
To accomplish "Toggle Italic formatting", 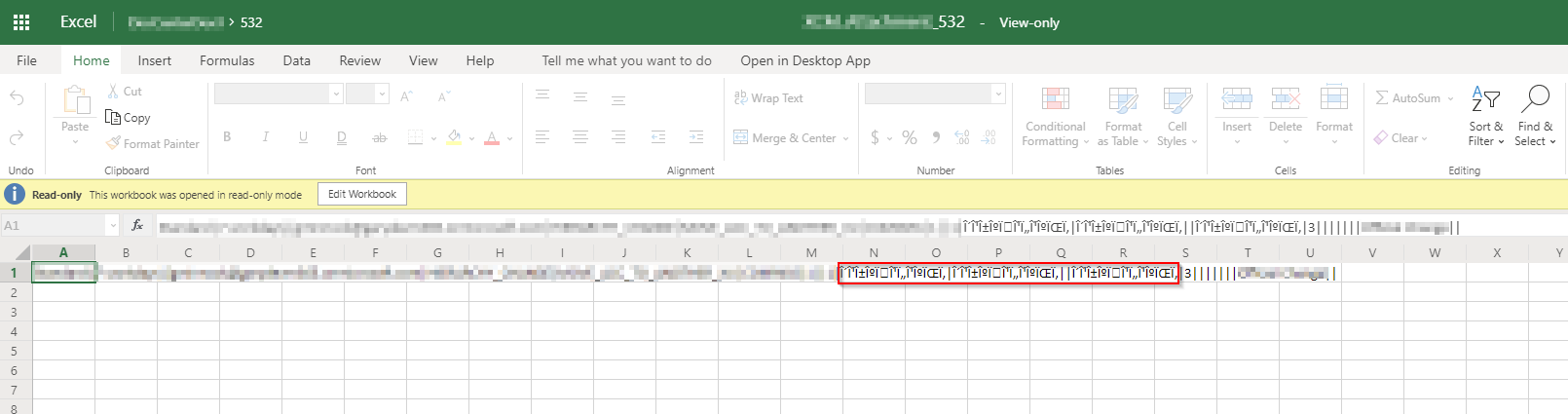I will [265, 137].
